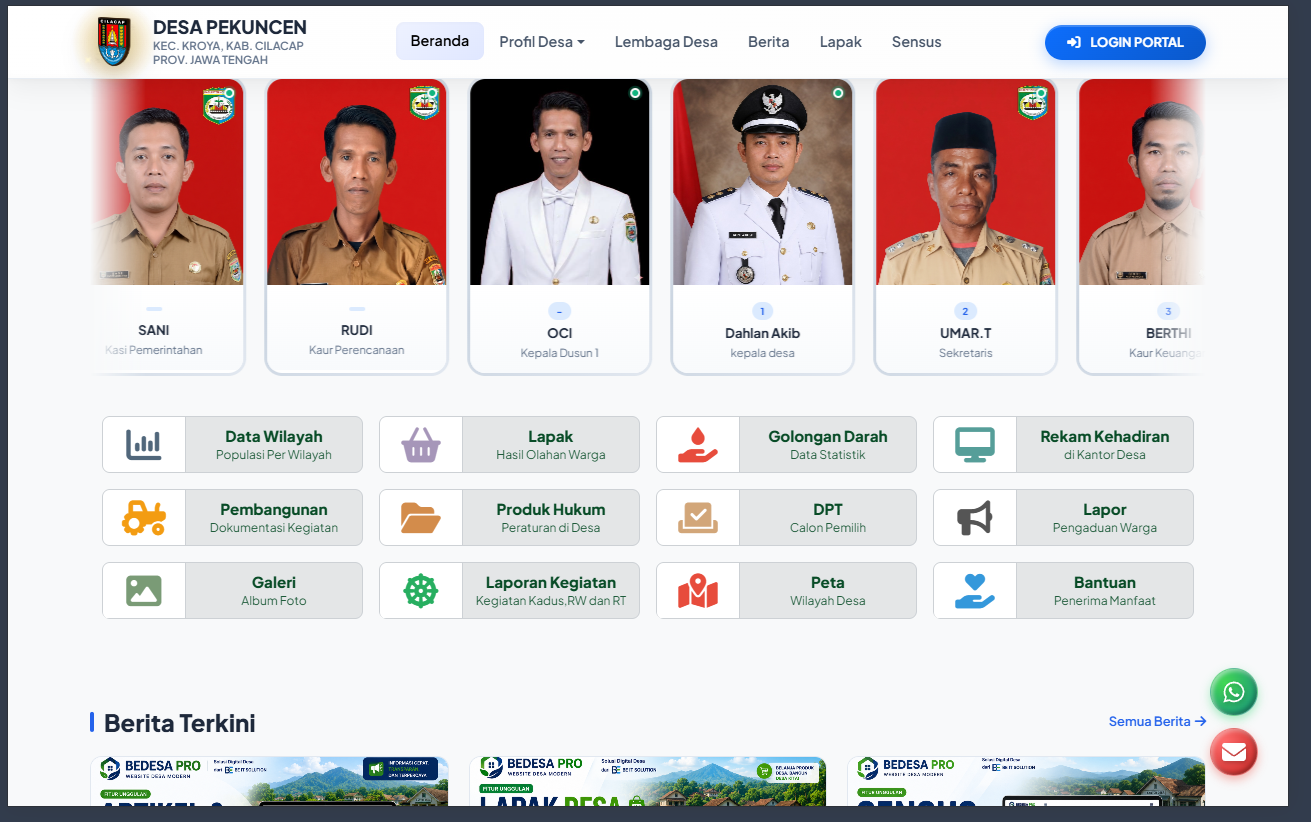Click the Golongan Darah blood drop icon
This screenshot has width=1311, height=822.
pyautogui.click(x=698, y=444)
